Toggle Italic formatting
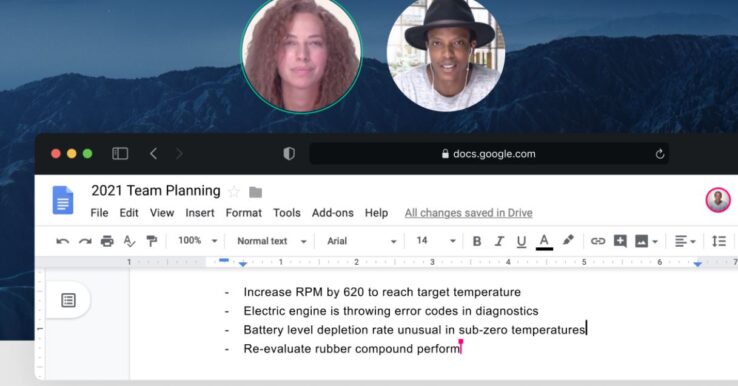Image resolution: width=738 pixels, height=386 pixels. [499, 241]
